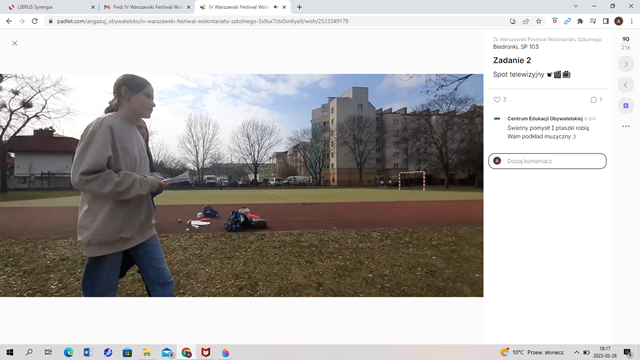Close the expanded Padlet post view
Screen dimensions: 640x360
click(15, 43)
